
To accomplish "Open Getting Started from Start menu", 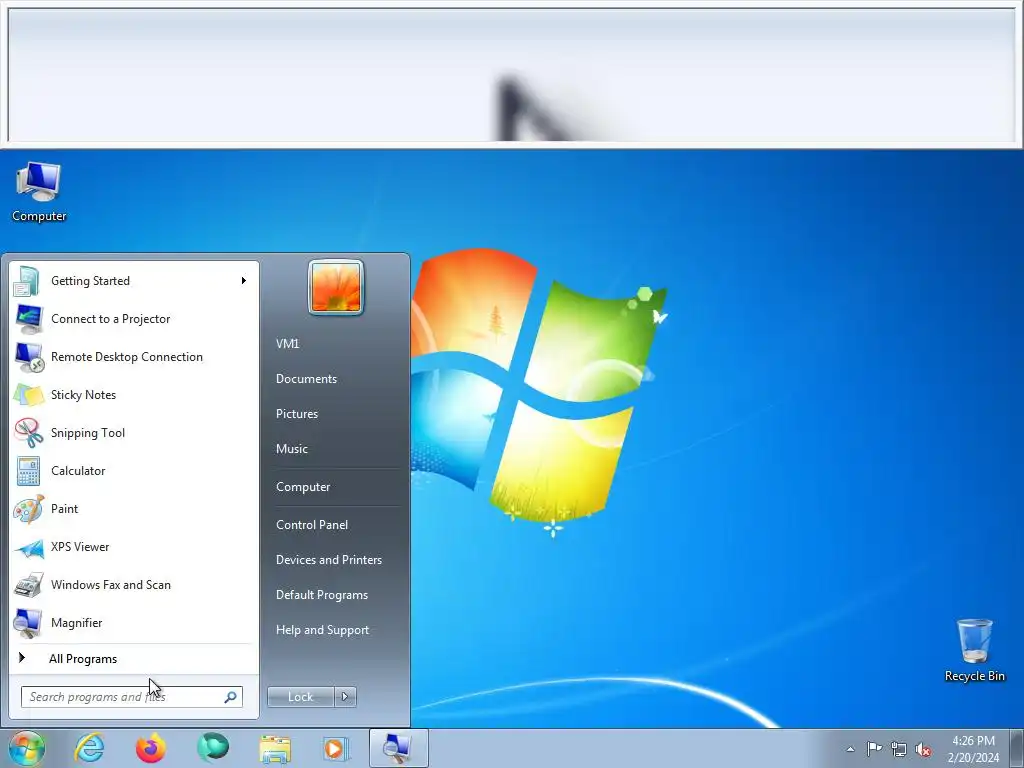I will coord(134,281).
